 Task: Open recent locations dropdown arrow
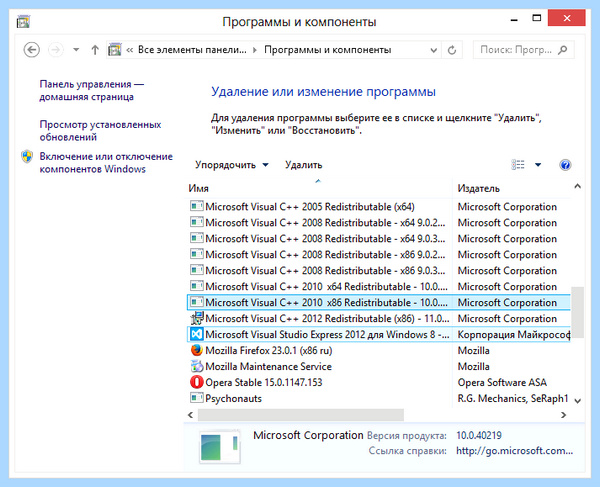pos(76,50)
